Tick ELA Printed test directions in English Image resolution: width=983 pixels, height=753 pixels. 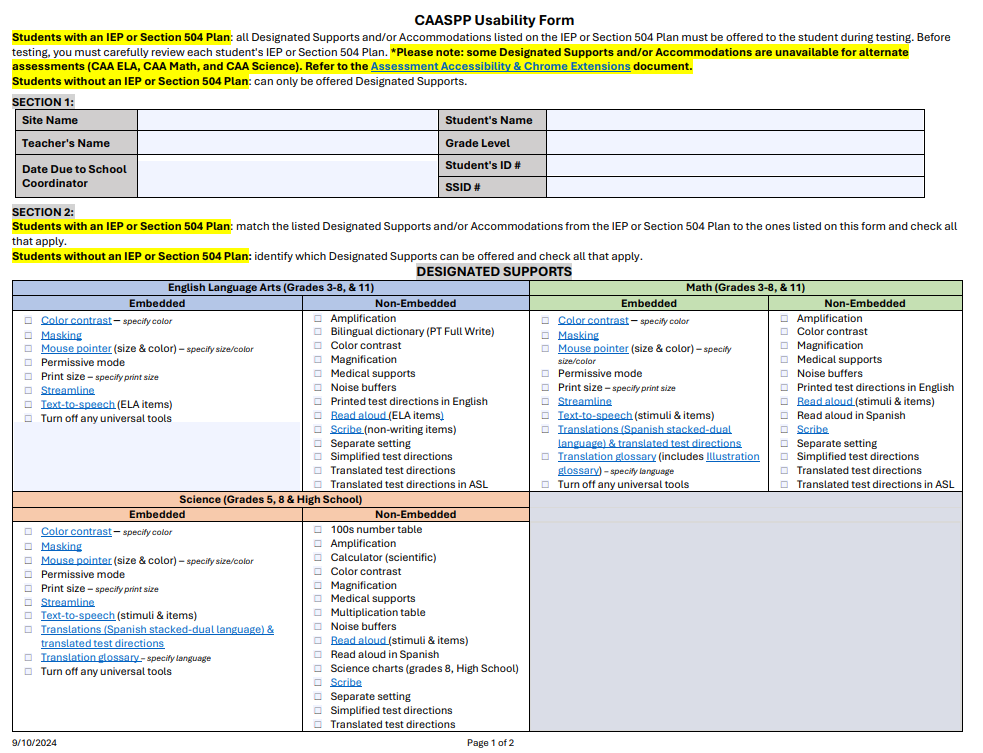click(318, 401)
